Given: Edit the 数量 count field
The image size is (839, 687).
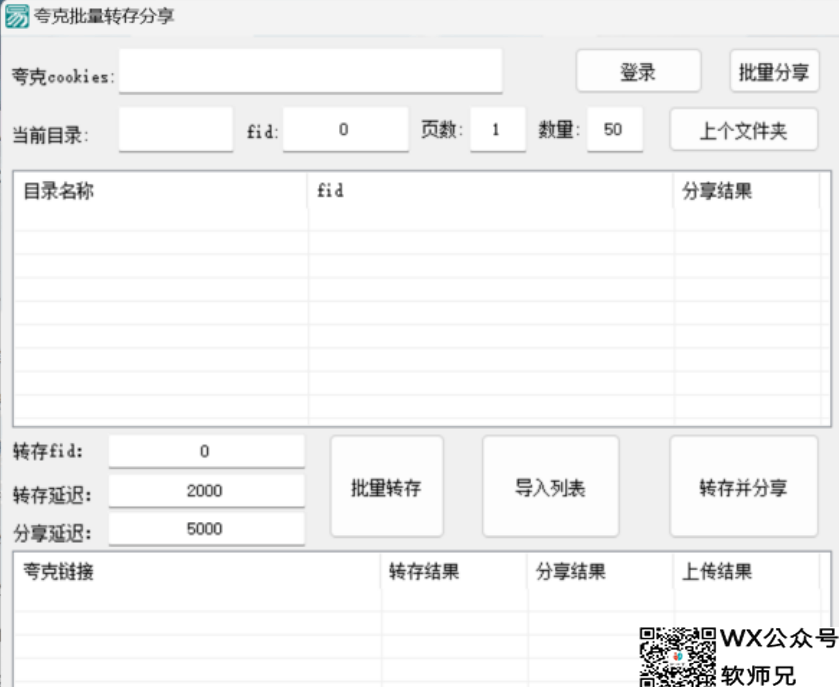Looking at the screenshot, I should tap(614, 130).
